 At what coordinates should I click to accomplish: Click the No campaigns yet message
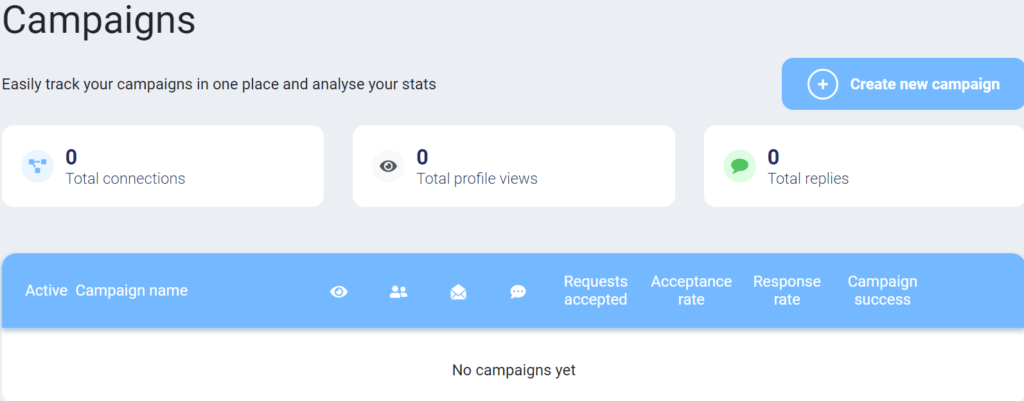514,370
